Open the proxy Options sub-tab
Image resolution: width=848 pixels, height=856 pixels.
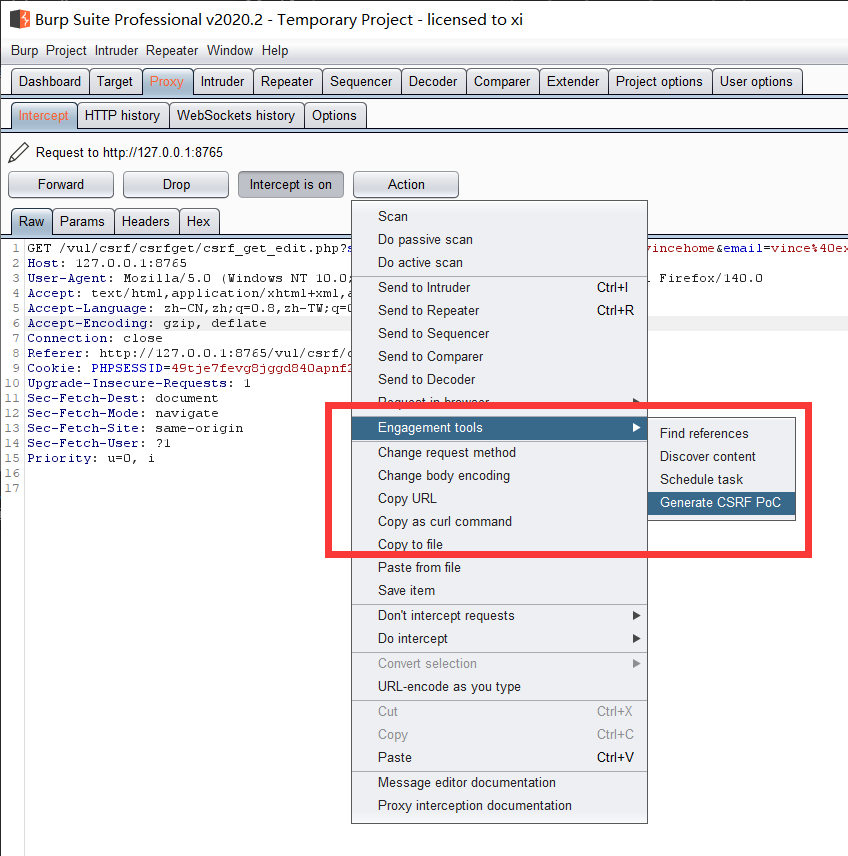[x=334, y=116]
